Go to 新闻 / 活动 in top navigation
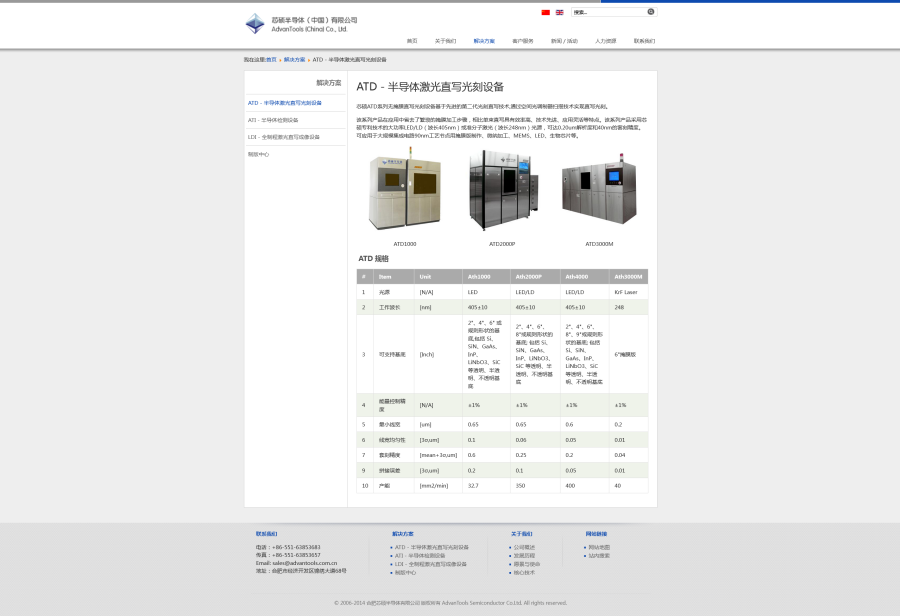The width and height of the screenshot is (900, 616). click(564, 41)
